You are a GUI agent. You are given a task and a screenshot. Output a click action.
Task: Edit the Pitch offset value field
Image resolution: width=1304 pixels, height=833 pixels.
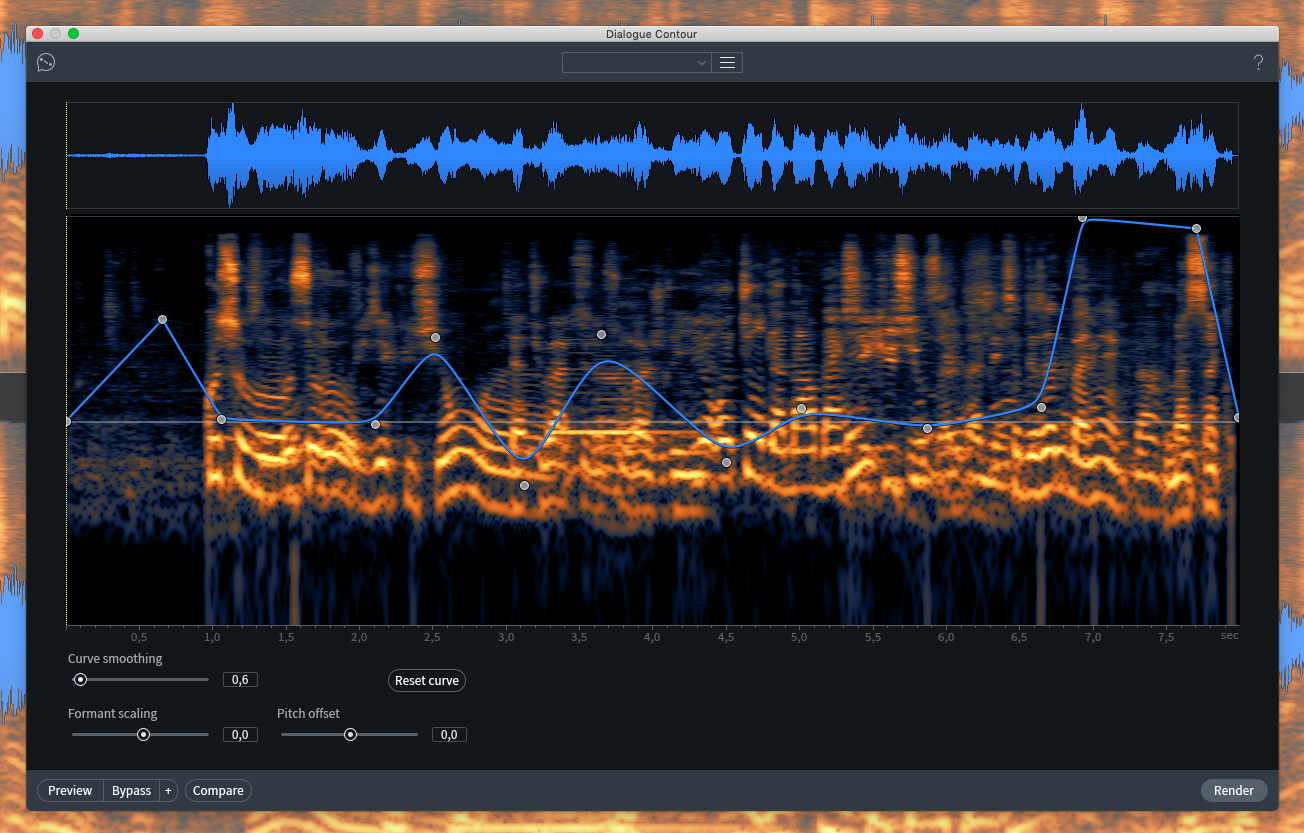click(x=448, y=734)
